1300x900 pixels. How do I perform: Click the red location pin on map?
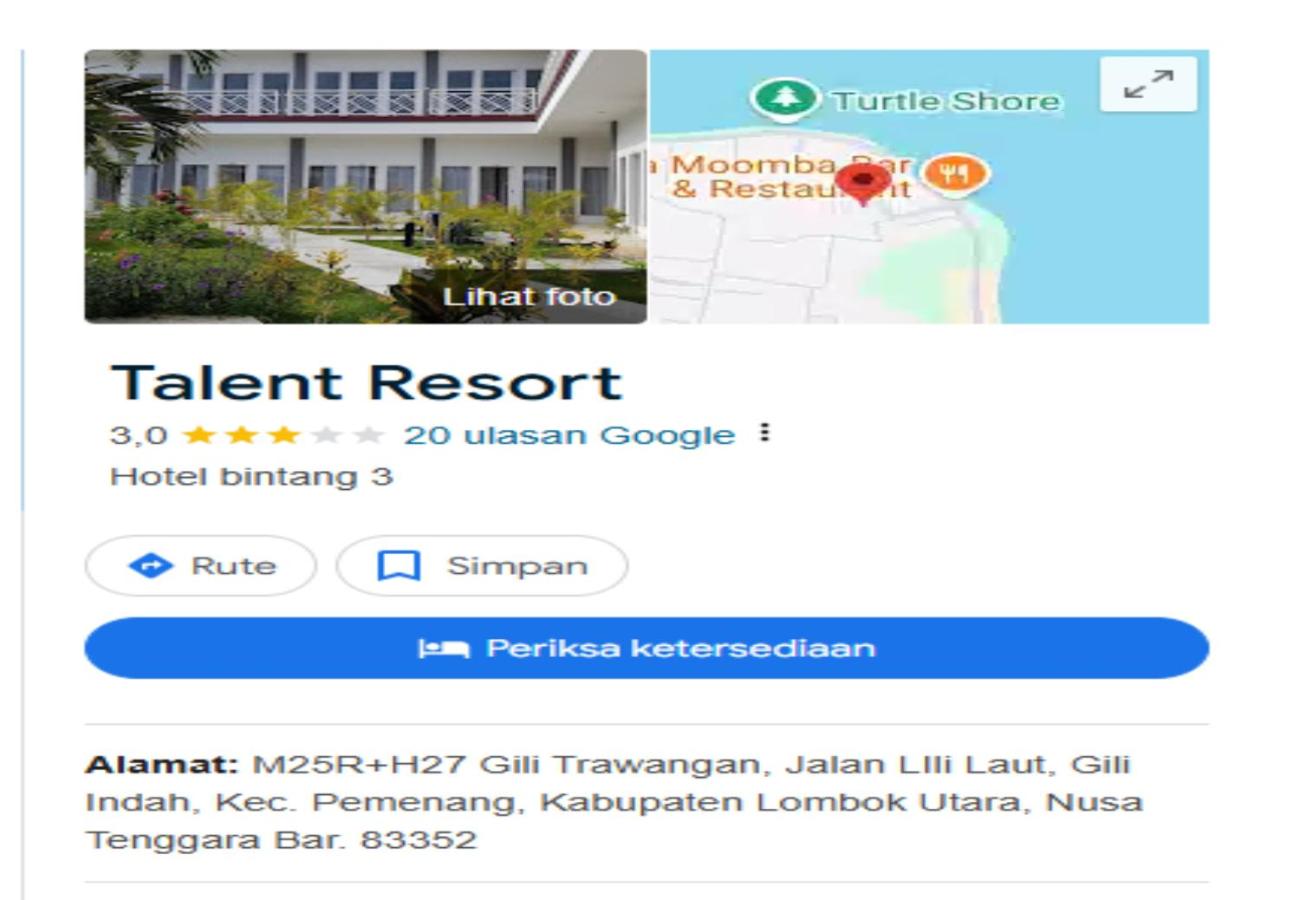click(x=863, y=183)
